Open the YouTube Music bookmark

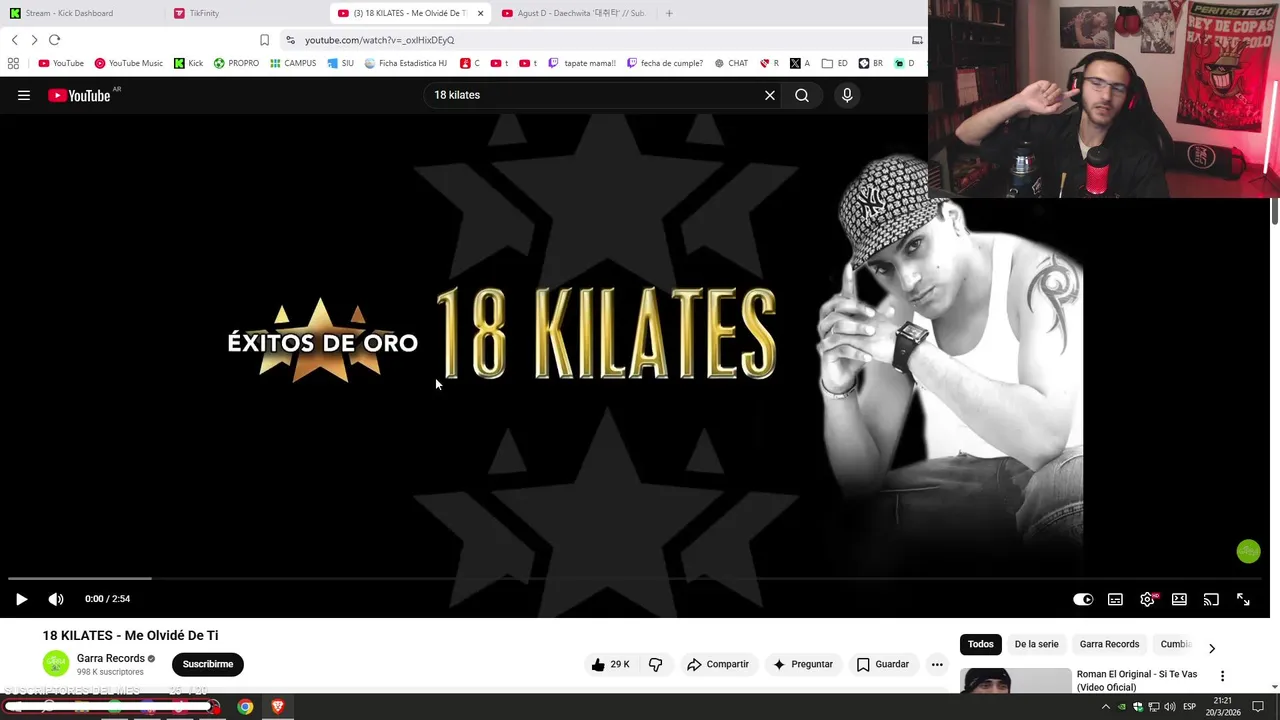coord(129,63)
